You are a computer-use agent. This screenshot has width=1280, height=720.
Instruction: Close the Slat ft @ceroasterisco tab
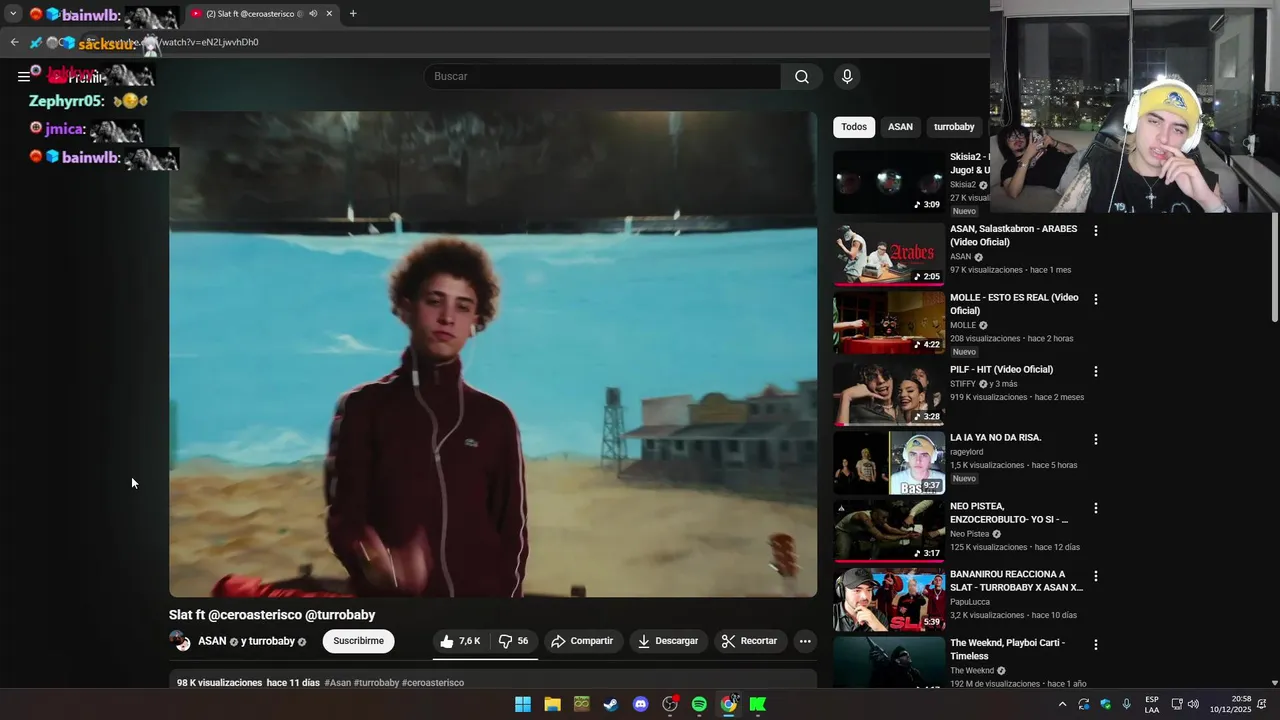click(x=329, y=14)
